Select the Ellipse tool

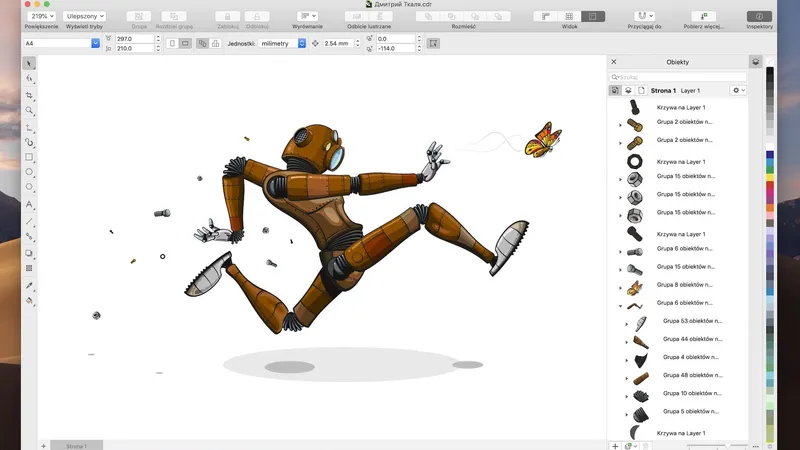pos(29,172)
